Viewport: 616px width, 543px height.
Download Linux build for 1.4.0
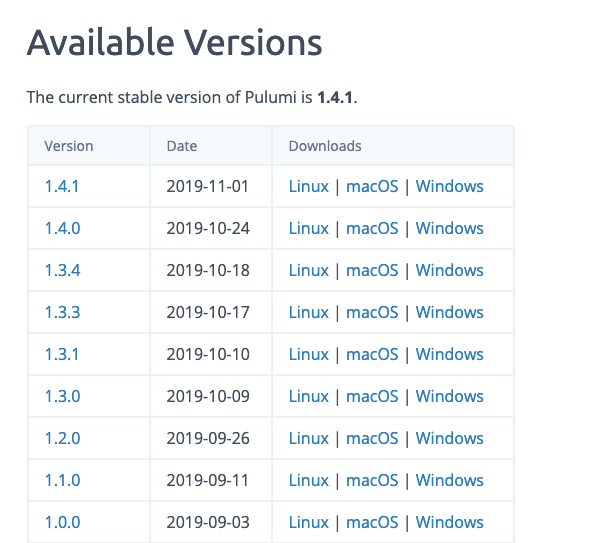pyautogui.click(x=308, y=228)
